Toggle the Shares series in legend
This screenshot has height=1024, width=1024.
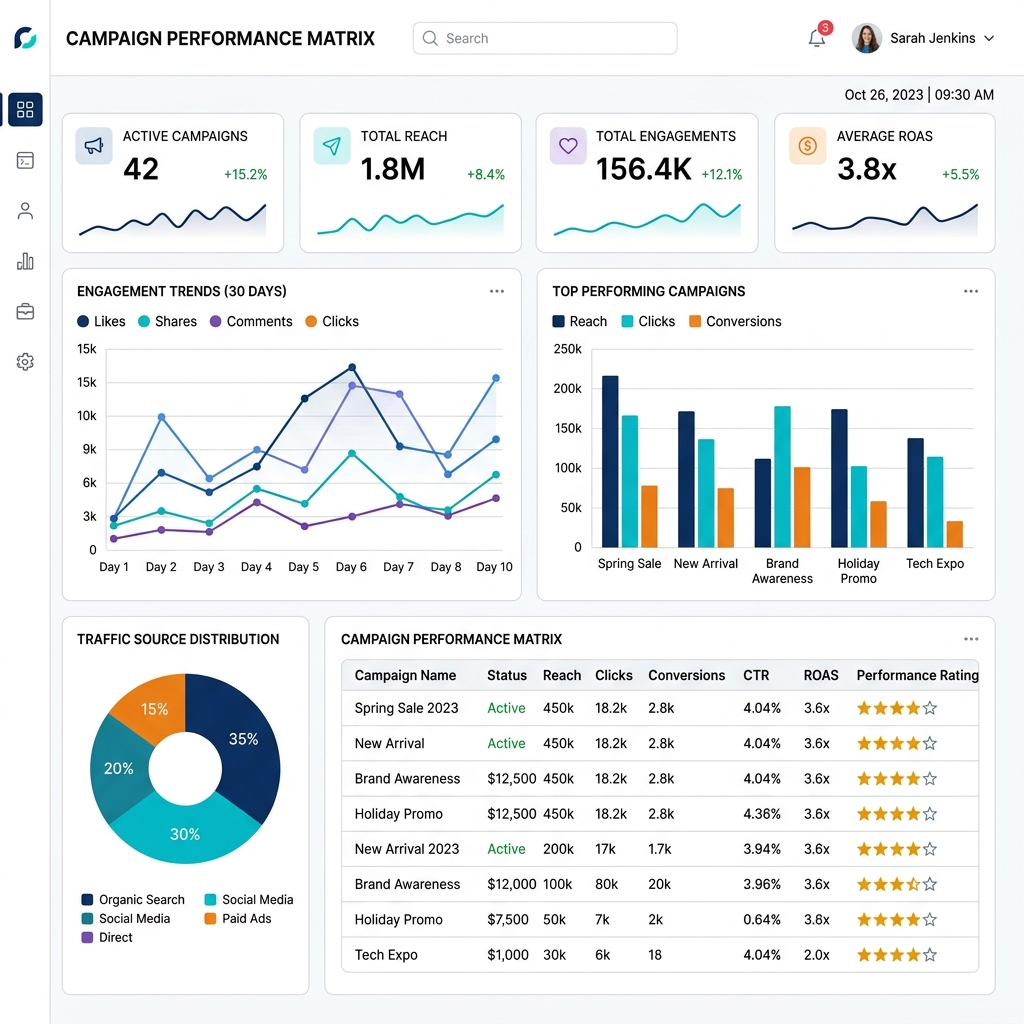(167, 321)
